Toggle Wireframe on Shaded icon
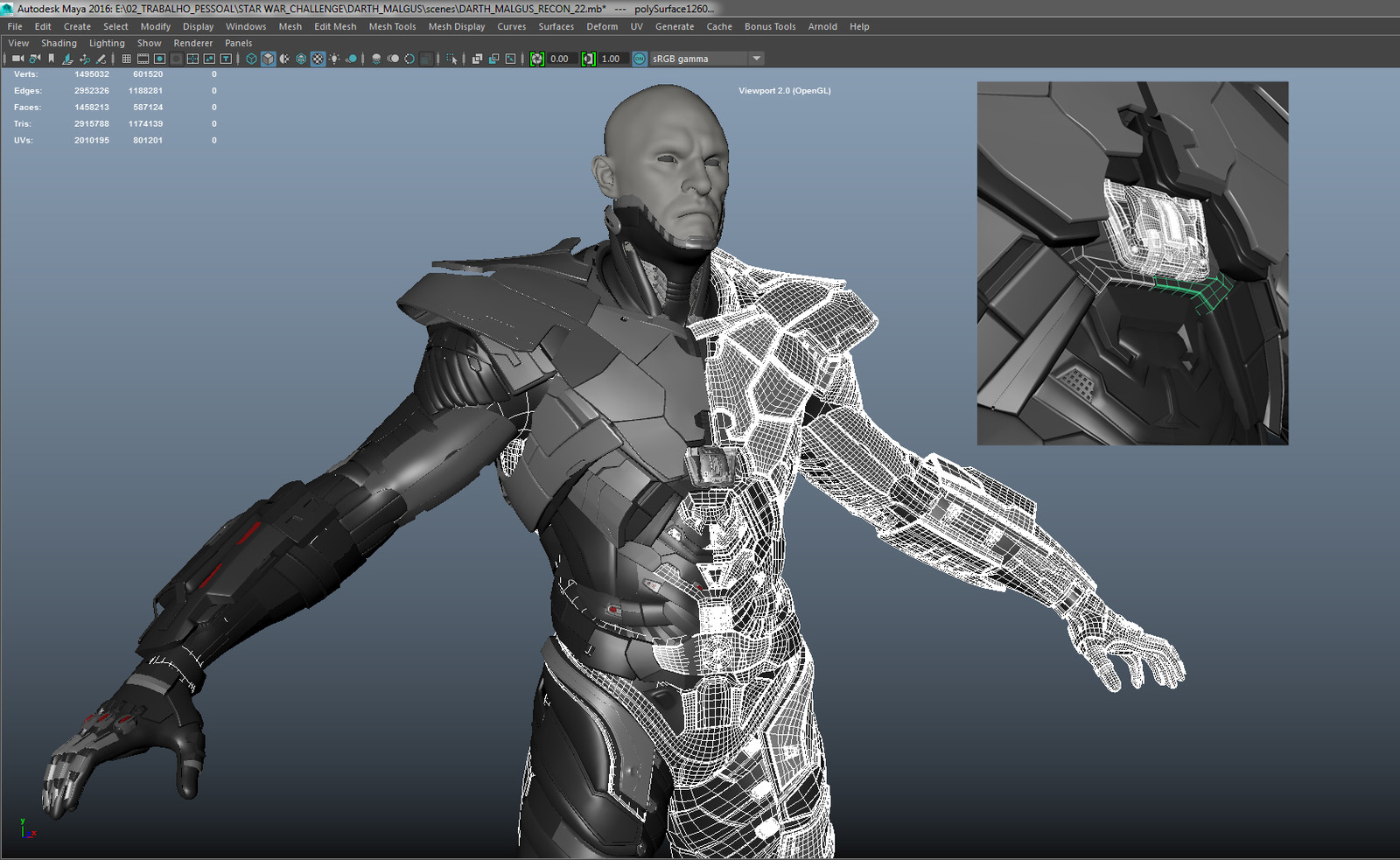The height and width of the screenshot is (860, 1400). point(301,59)
